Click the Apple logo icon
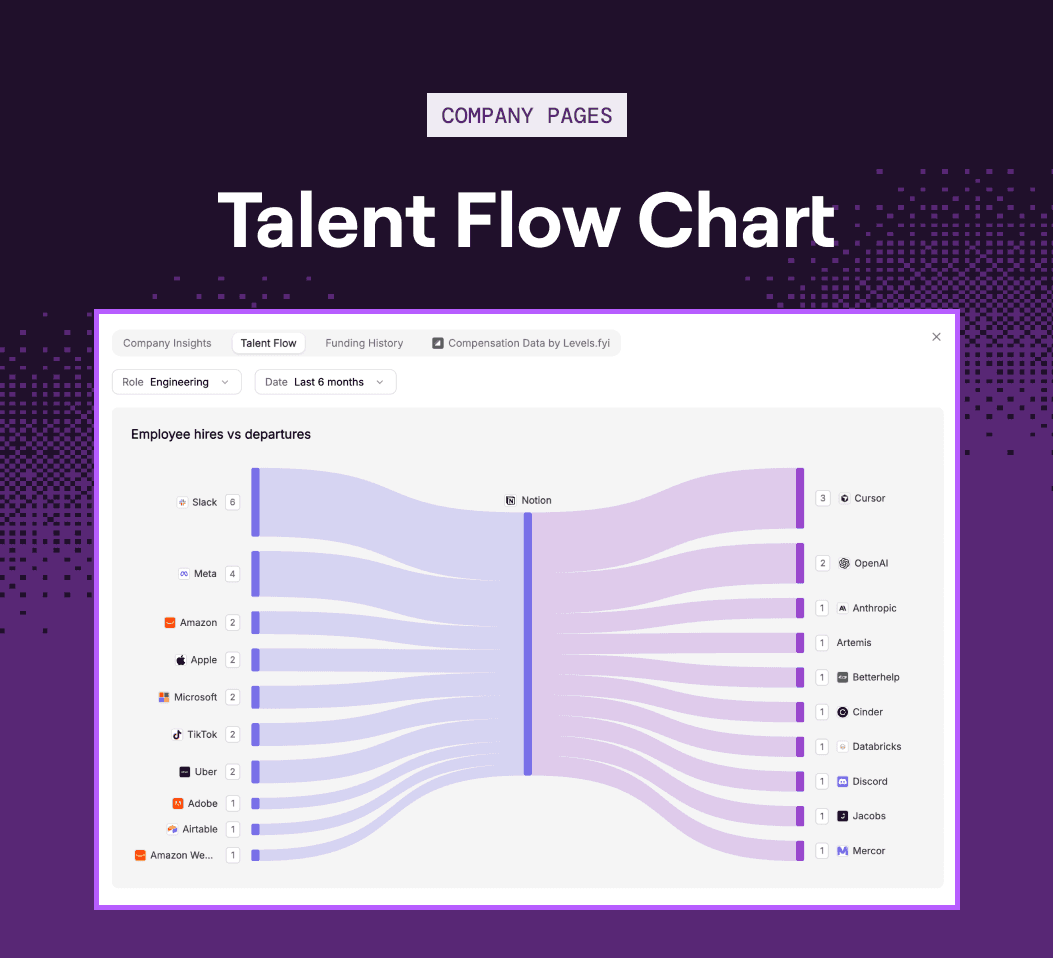 click(181, 660)
